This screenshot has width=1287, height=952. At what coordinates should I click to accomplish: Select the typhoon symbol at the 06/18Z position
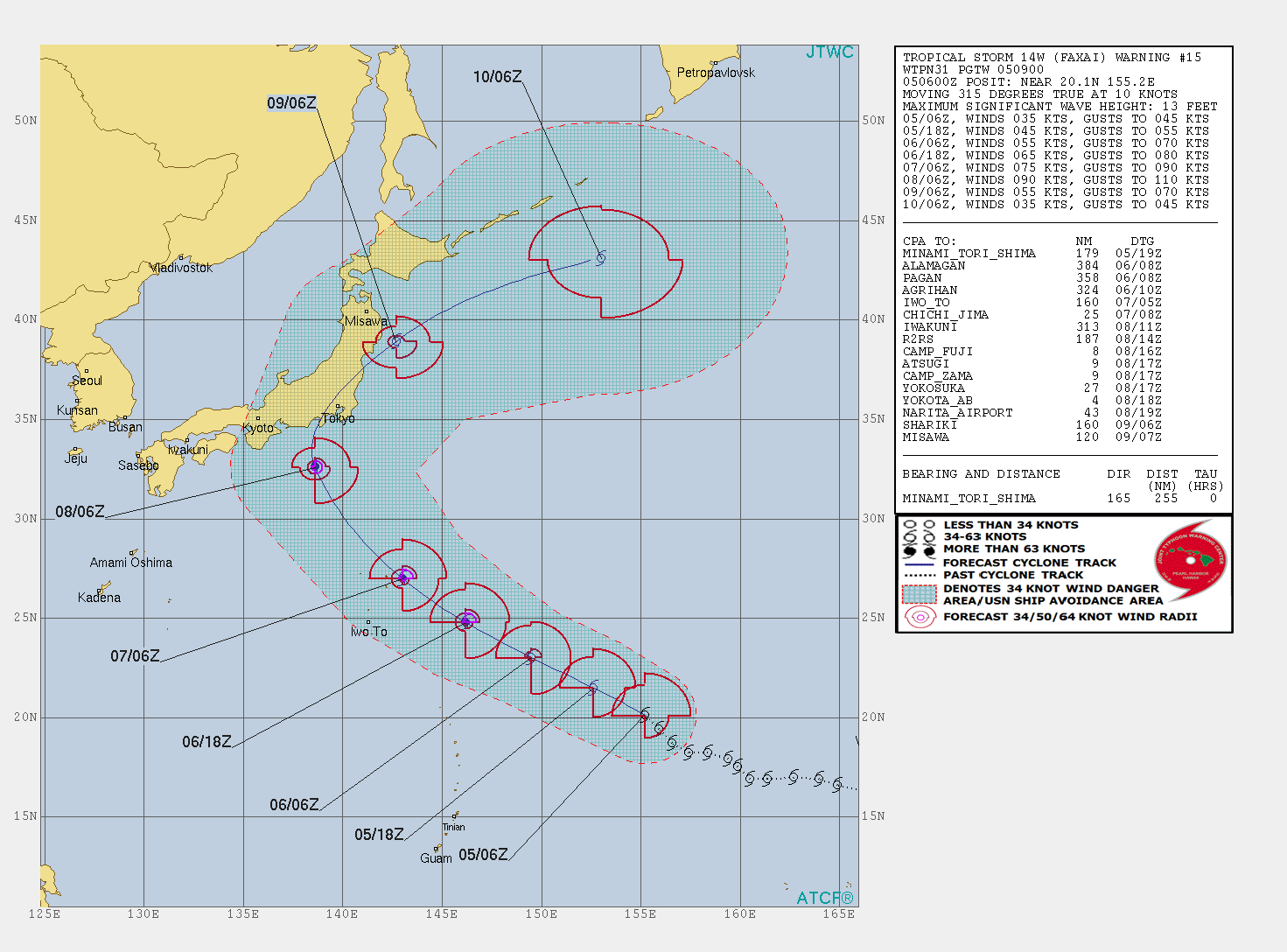(467, 620)
